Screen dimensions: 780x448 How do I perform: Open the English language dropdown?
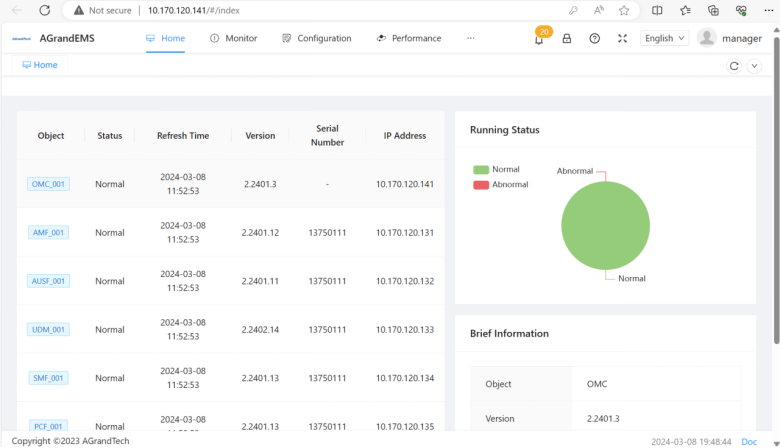click(664, 38)
